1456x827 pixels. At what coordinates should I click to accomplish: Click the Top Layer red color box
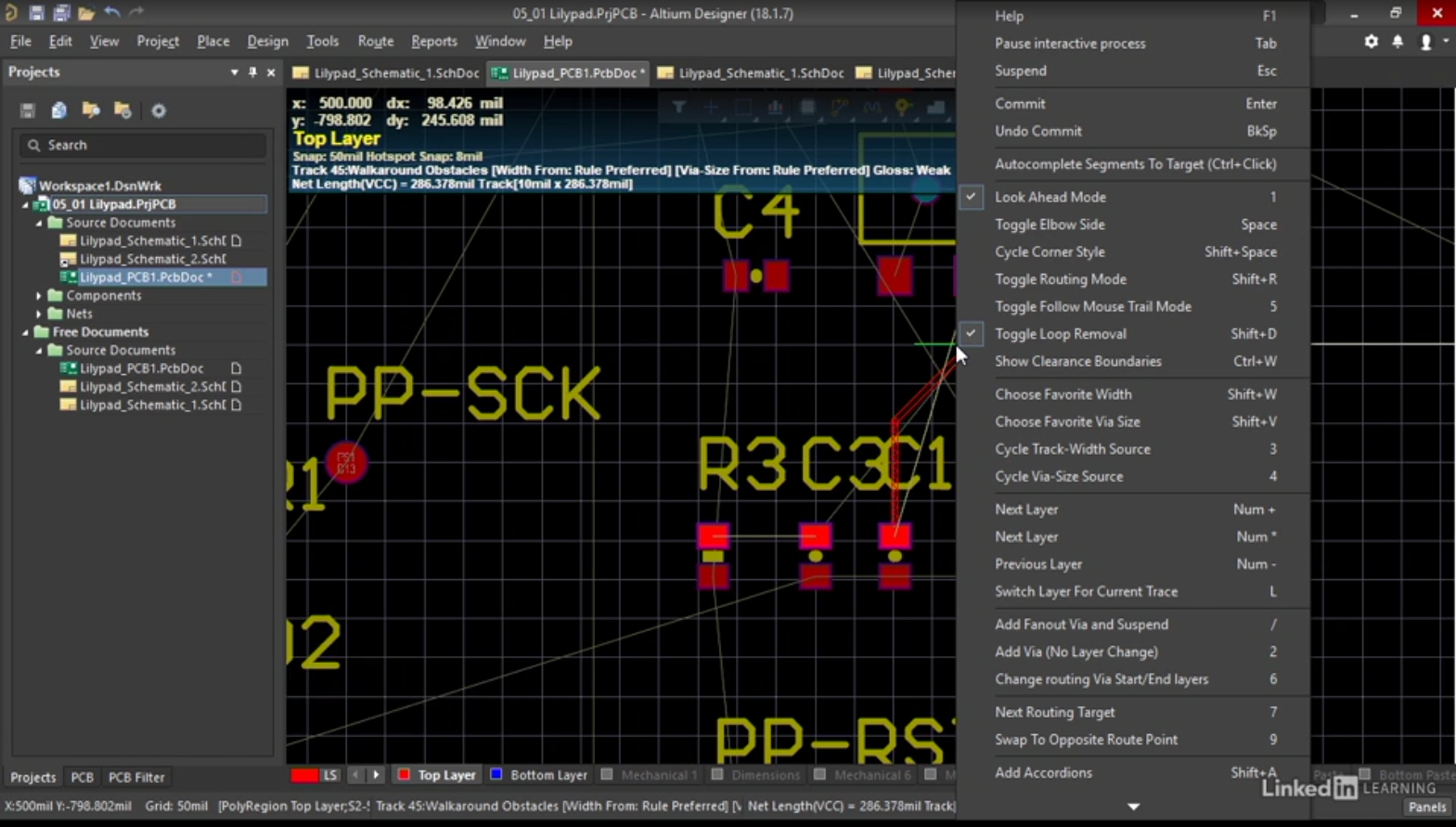click(404, 774)
